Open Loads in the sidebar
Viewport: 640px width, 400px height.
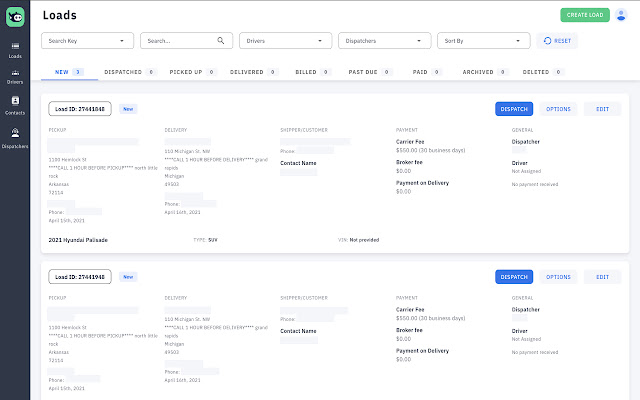pyautogui.click(x=15, y=49)
